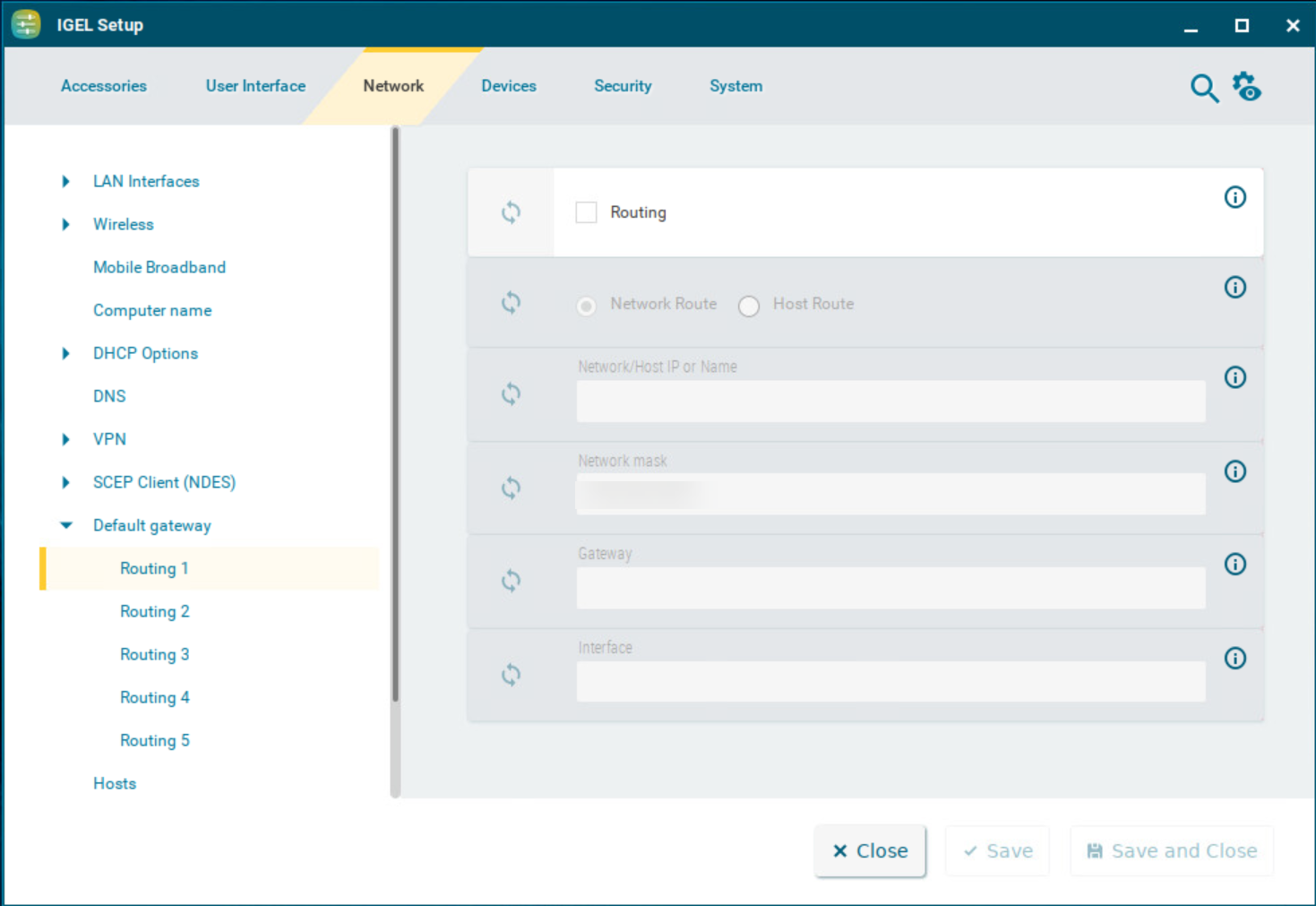Click the info icon for Routing checkbox
The width and height of the screenshot is (1316, 906).
click(x=1234, y=197)
